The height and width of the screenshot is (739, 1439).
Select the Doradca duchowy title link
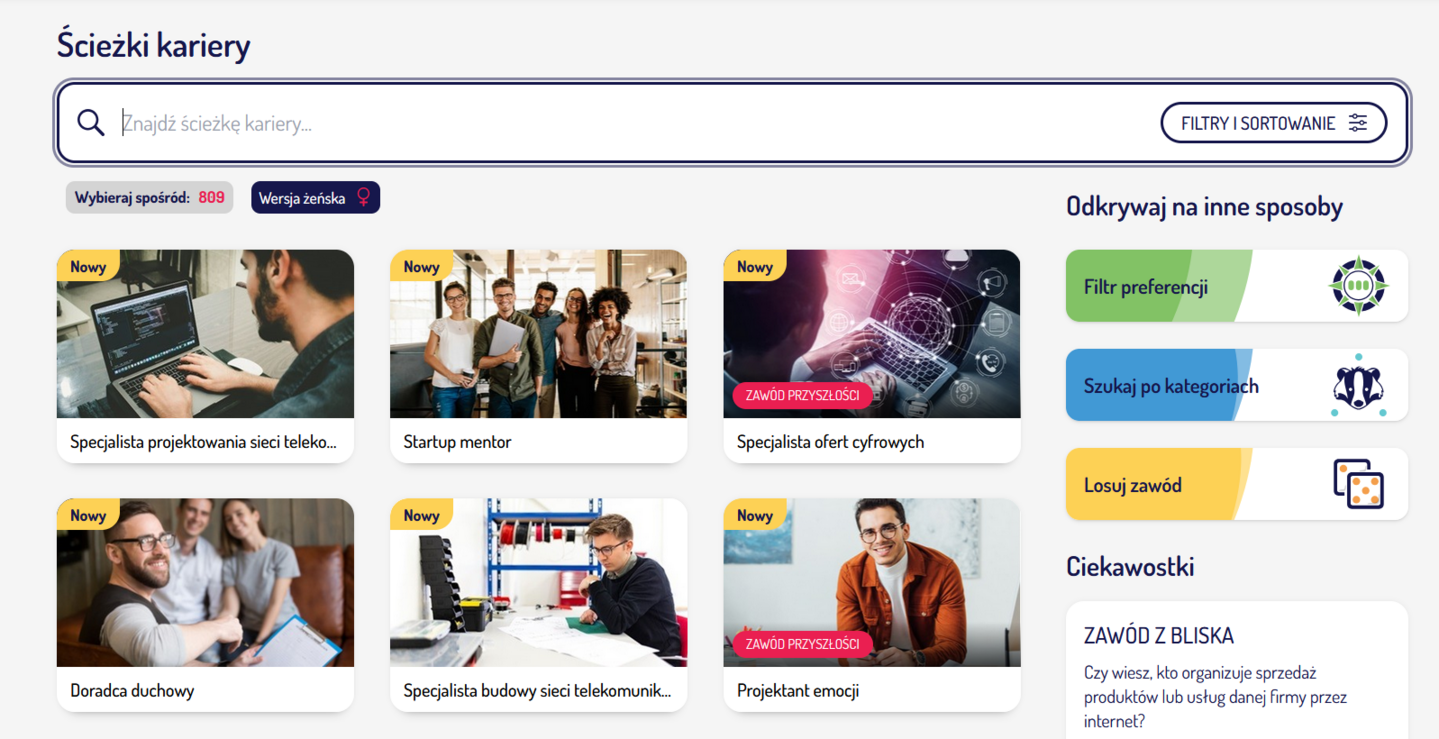tap(132, 691)
